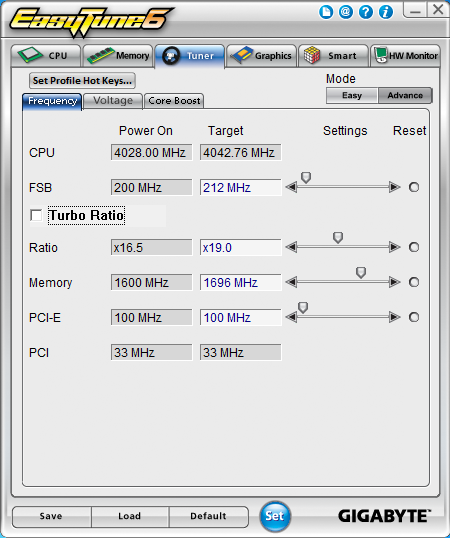Decrease Ratio with left arrow

pos(291,247)
